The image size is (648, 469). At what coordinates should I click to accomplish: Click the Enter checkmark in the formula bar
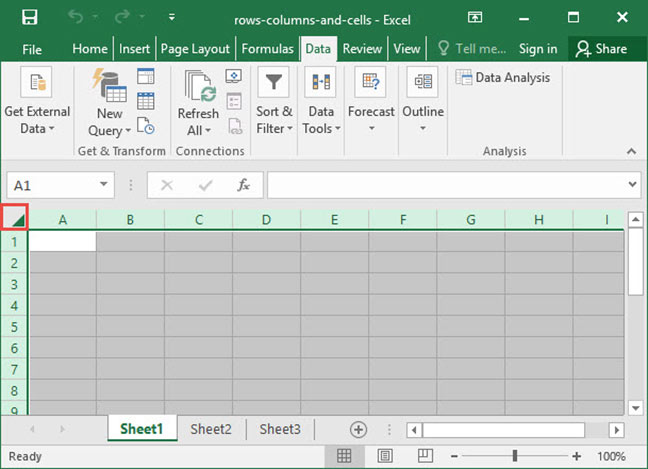205,185
